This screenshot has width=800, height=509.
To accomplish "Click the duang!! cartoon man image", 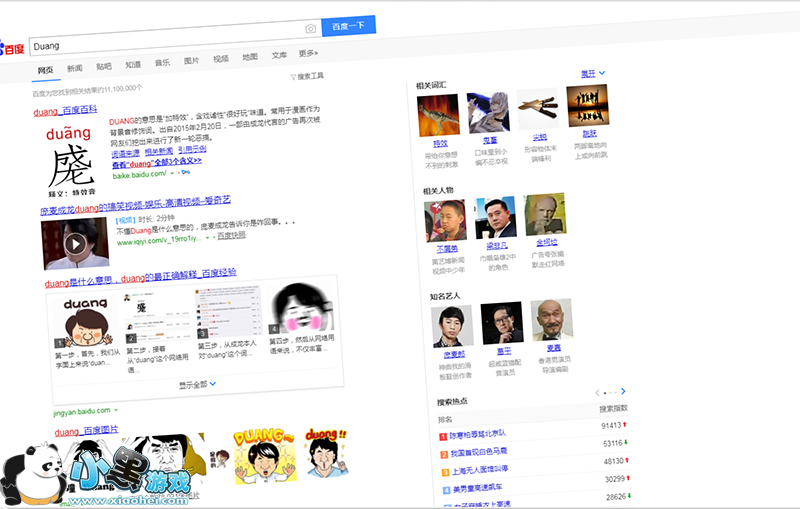I will click(326, 452).
